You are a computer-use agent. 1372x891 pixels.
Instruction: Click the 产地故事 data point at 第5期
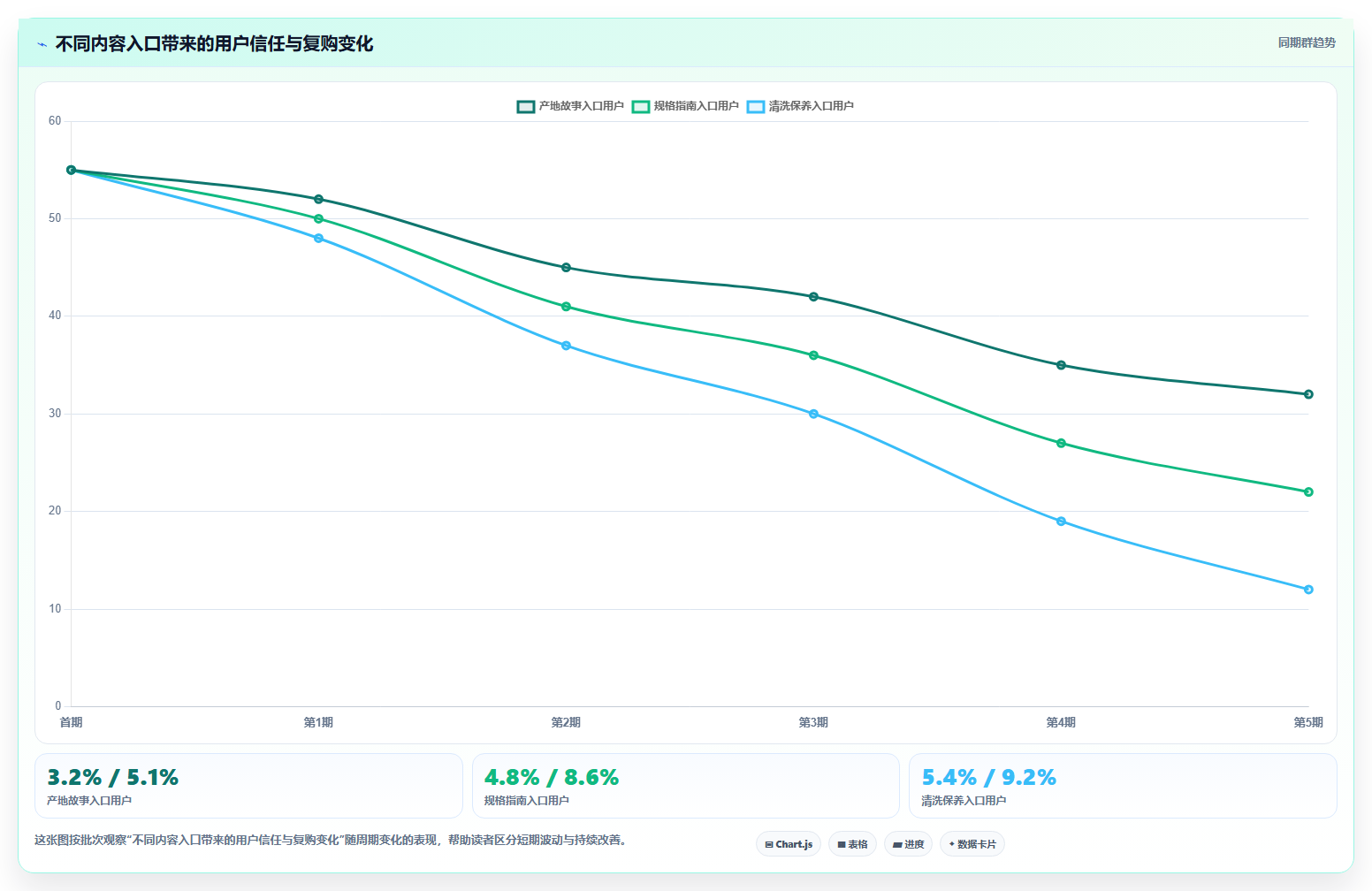point(1308,394)
